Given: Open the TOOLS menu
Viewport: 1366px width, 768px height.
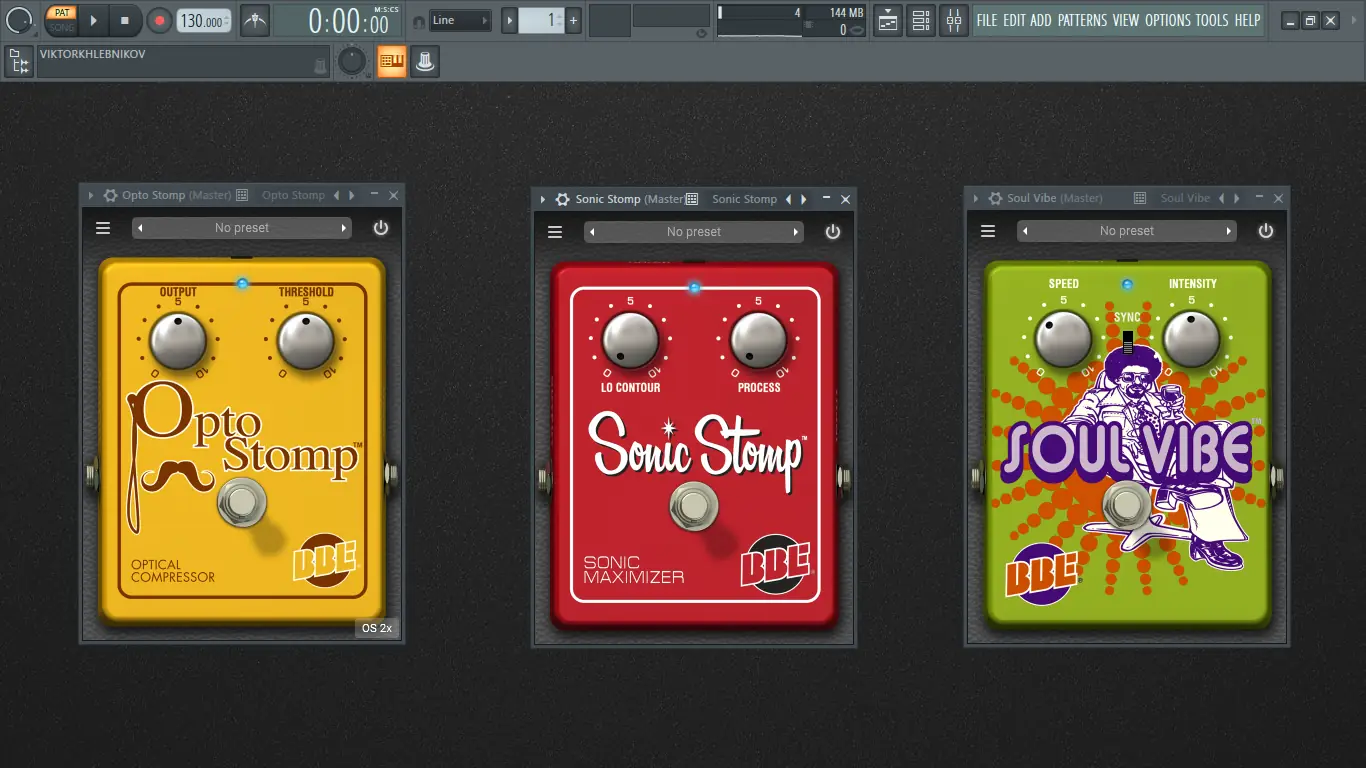Looking at the screenshot, I should (x=1212, y=20).
